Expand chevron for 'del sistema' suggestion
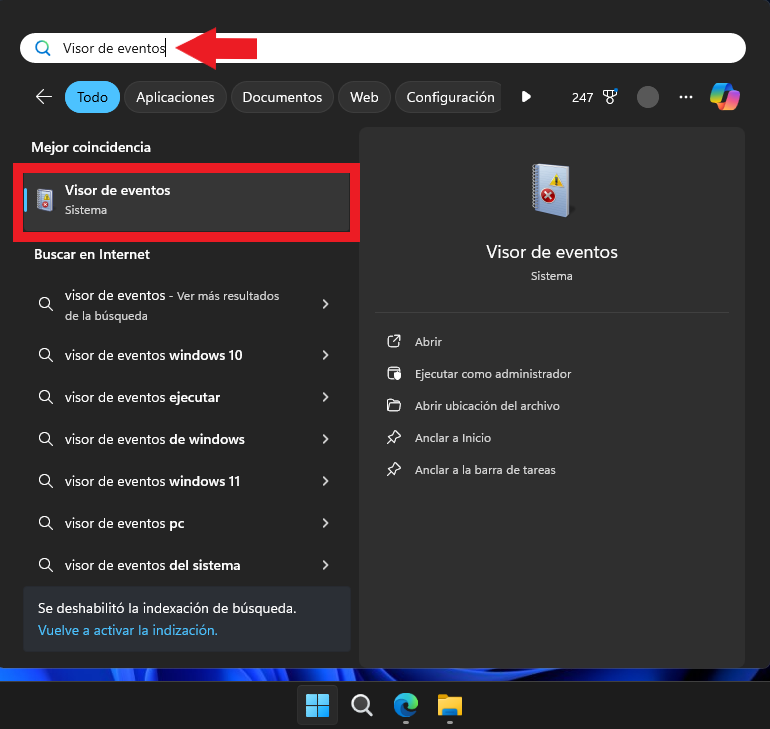Image resolution: width=770 pixels, height=729 pixels. [x=326, y=565]
